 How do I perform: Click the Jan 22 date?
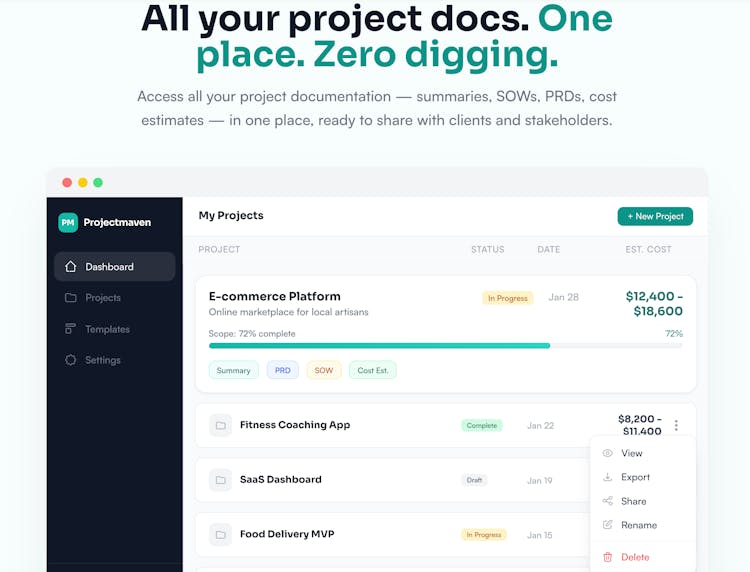540,425
